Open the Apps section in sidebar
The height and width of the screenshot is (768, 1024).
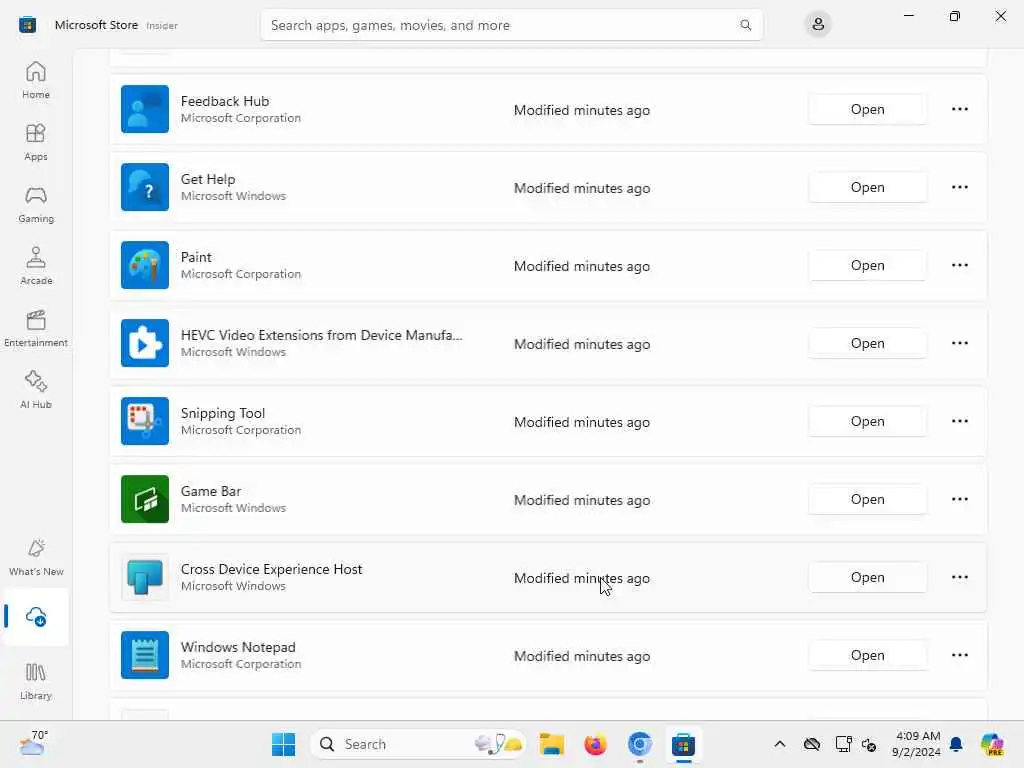click(x=36, y=142)
